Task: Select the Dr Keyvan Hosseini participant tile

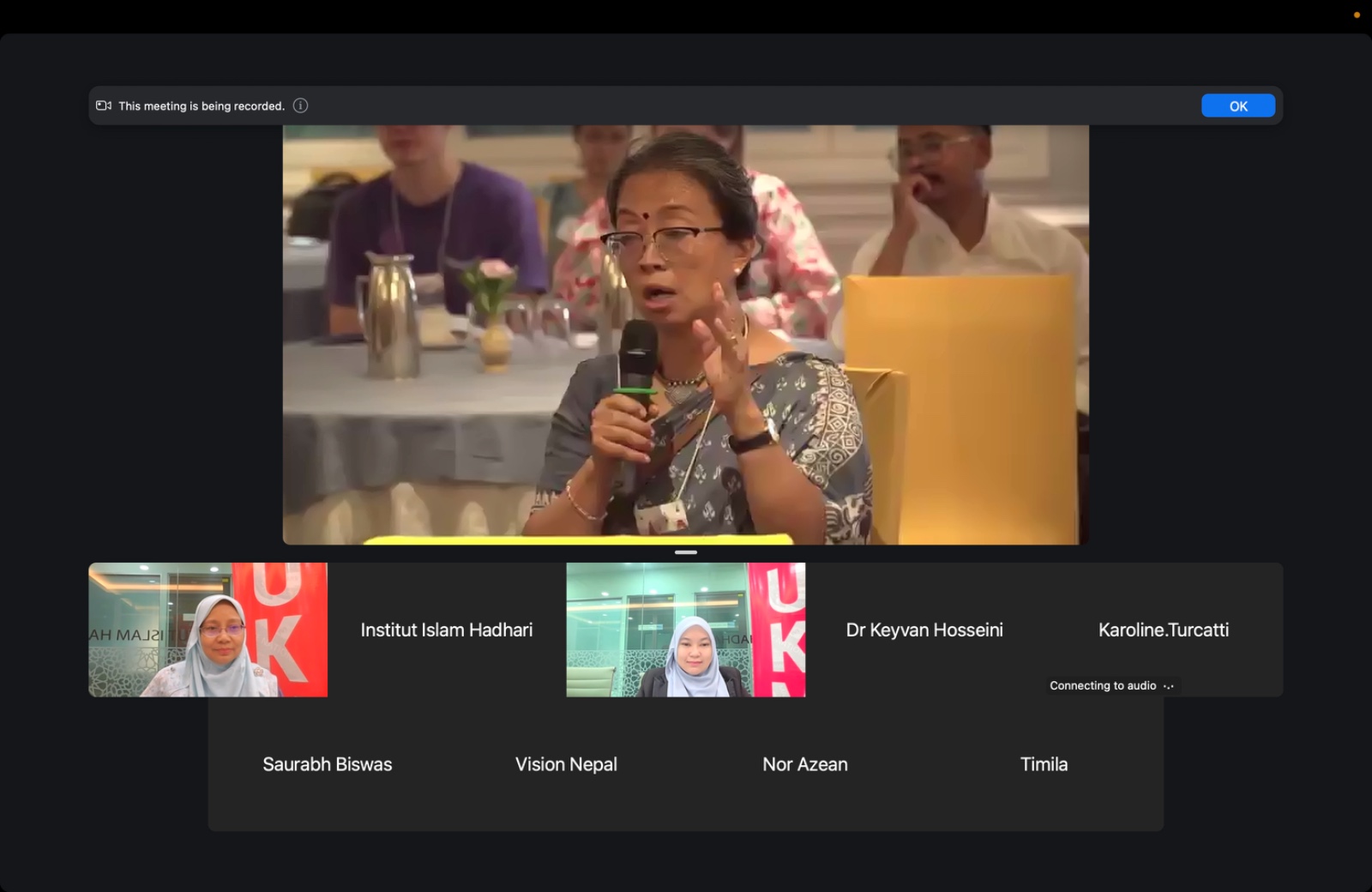Action: pos(924,630)
